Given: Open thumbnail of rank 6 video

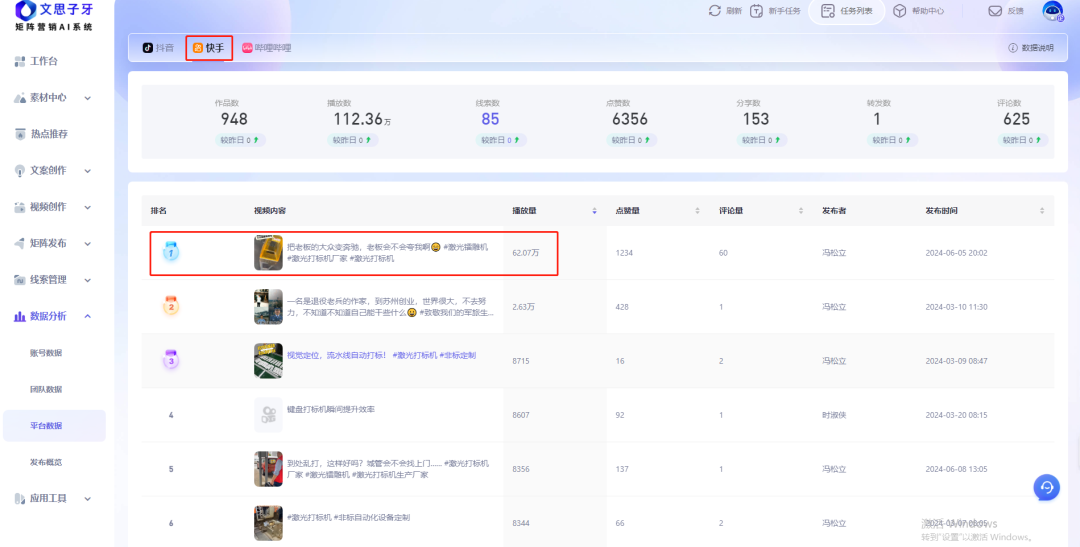Looking at the screenshot, I should coord(268,523).
